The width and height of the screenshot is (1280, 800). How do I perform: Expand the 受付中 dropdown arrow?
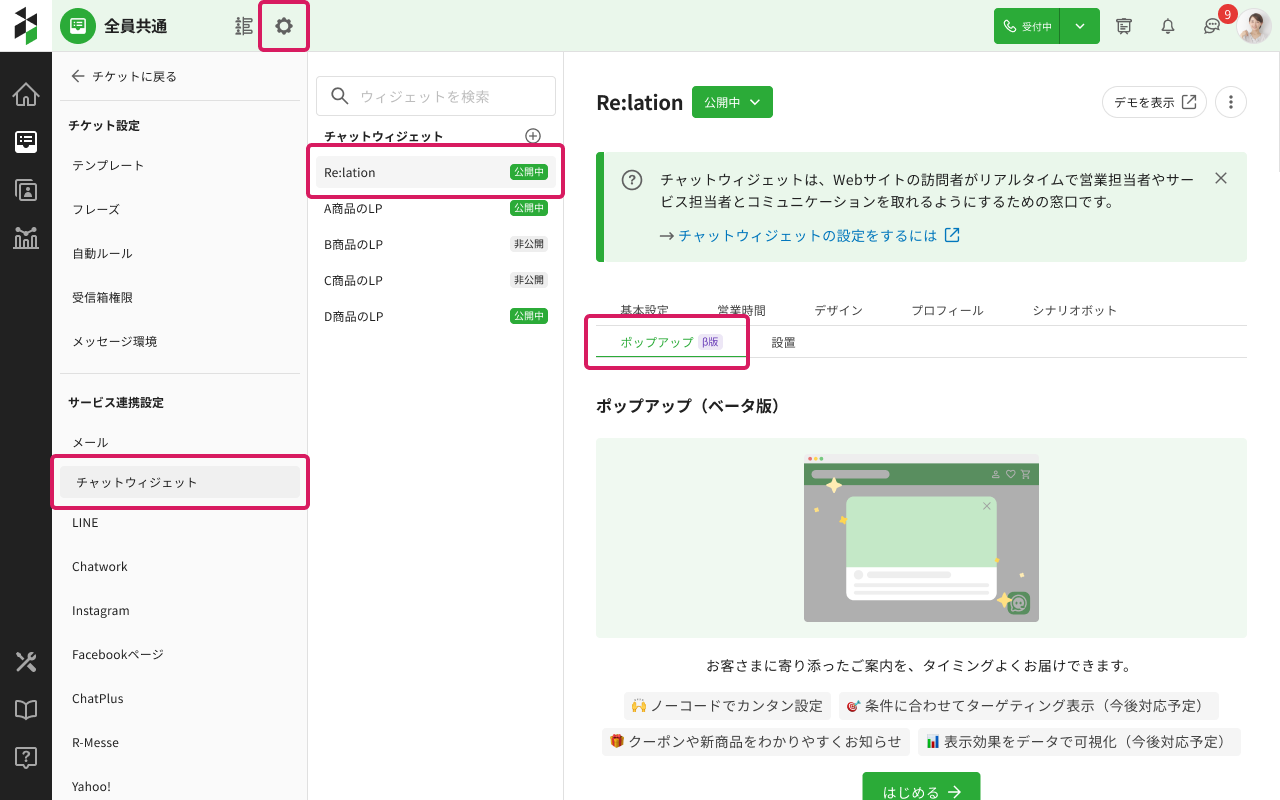[x=1080, y=26]
